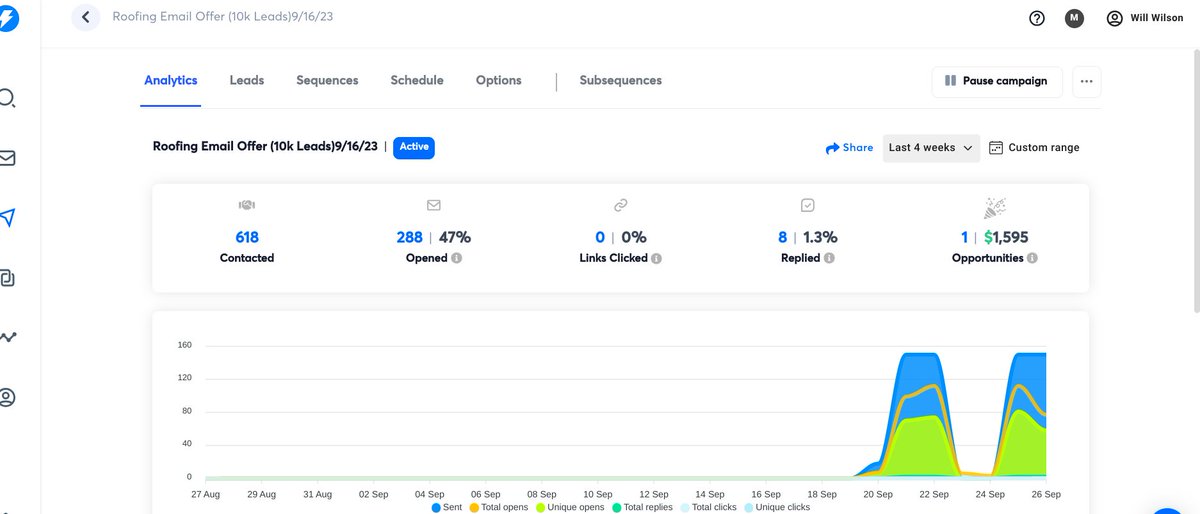Toggle the Sent series in chart legend
The image size is (1200, 514).
tap(448, 508)
